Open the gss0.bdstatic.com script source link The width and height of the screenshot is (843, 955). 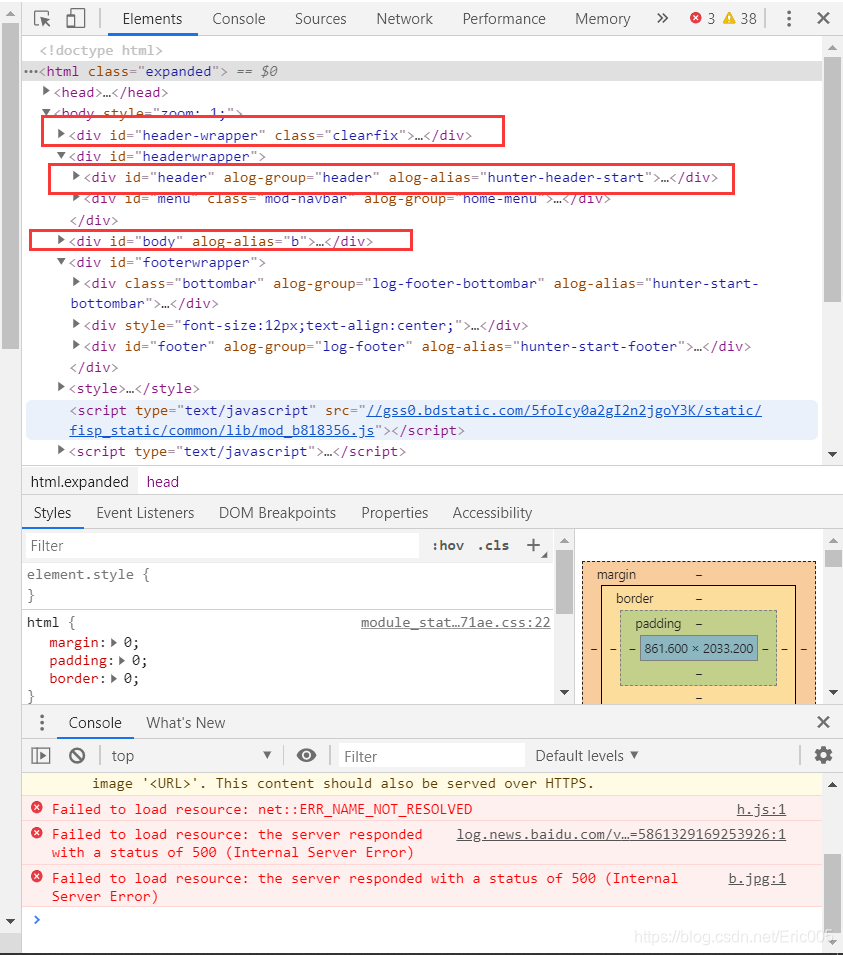point(415,420)
